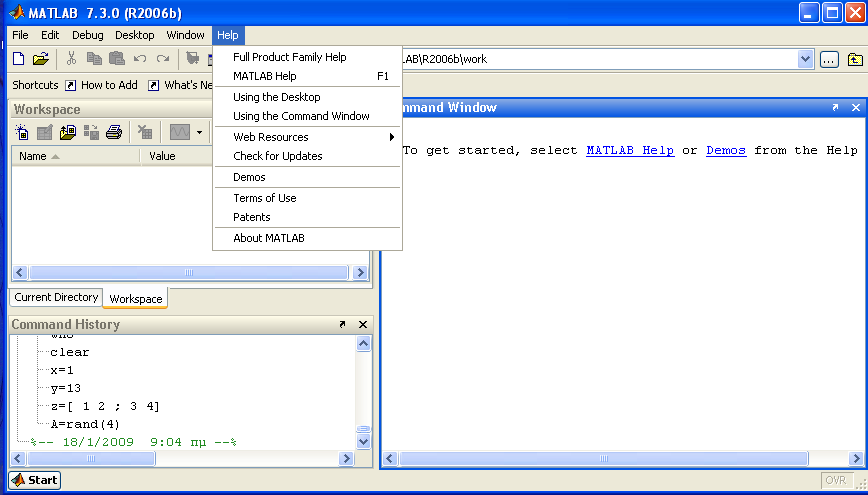Select the Workspace tab

pos(136,298)
